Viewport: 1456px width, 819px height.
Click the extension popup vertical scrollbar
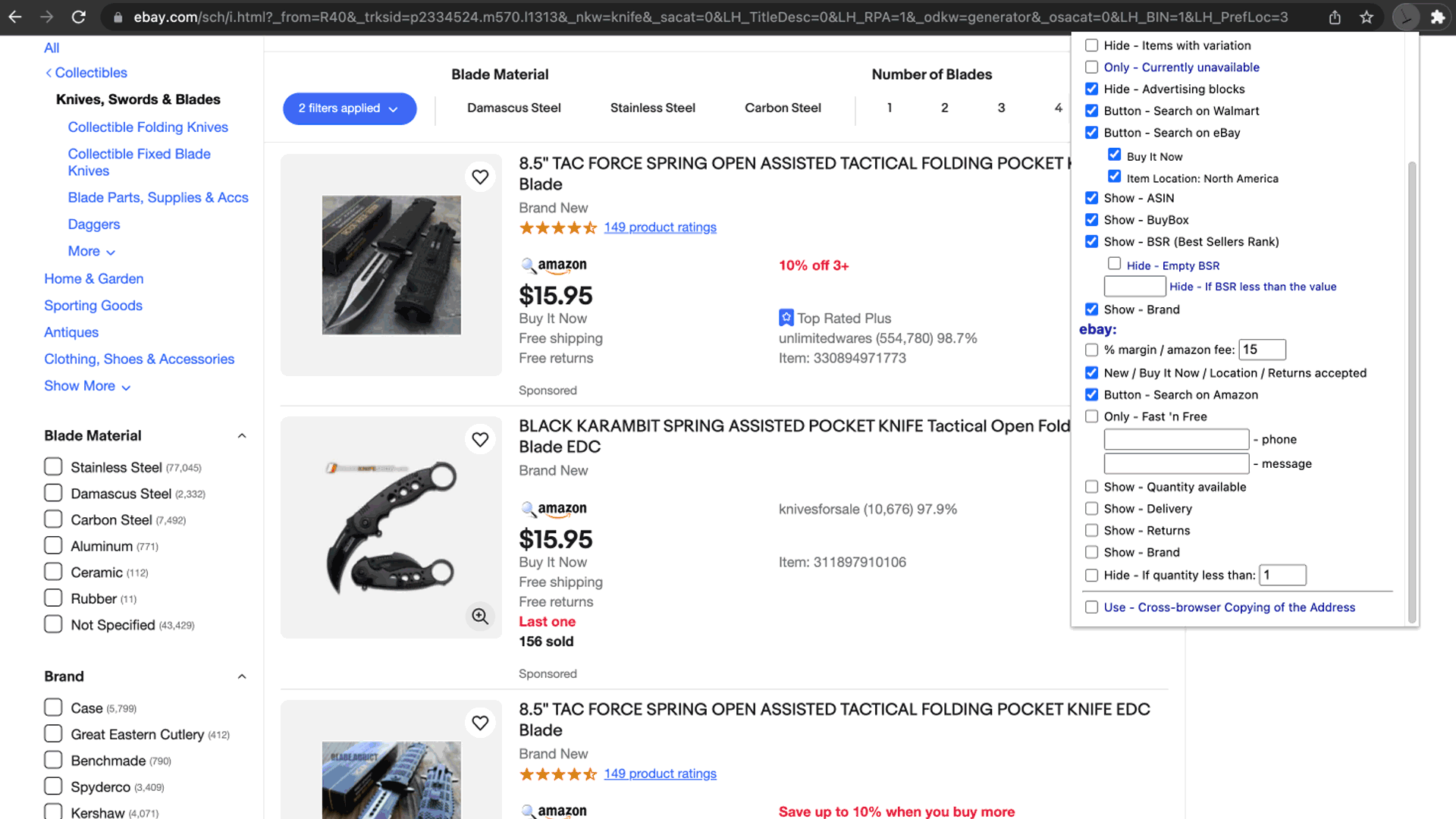point(1412,391)
